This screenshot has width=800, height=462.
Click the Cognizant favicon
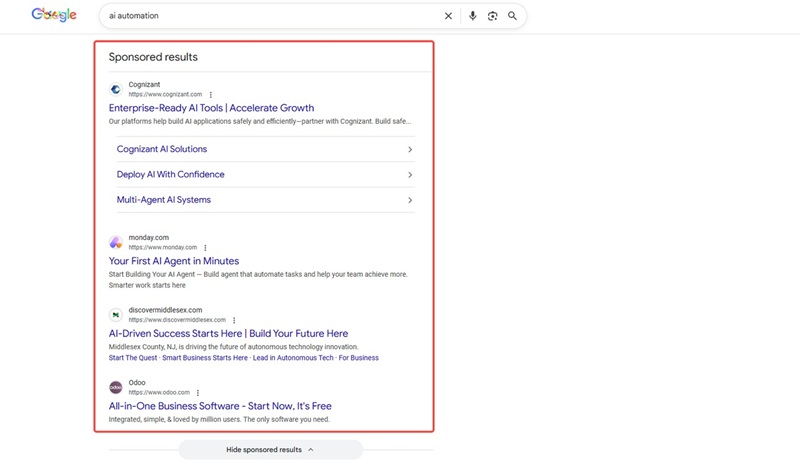point(116,89)
